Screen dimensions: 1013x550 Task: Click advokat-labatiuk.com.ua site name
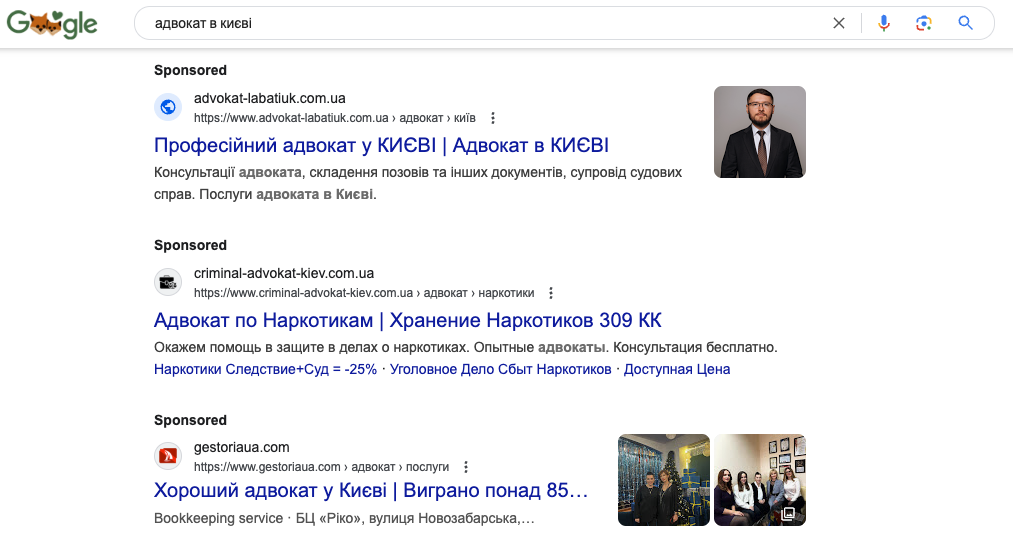tap(269, 98)
